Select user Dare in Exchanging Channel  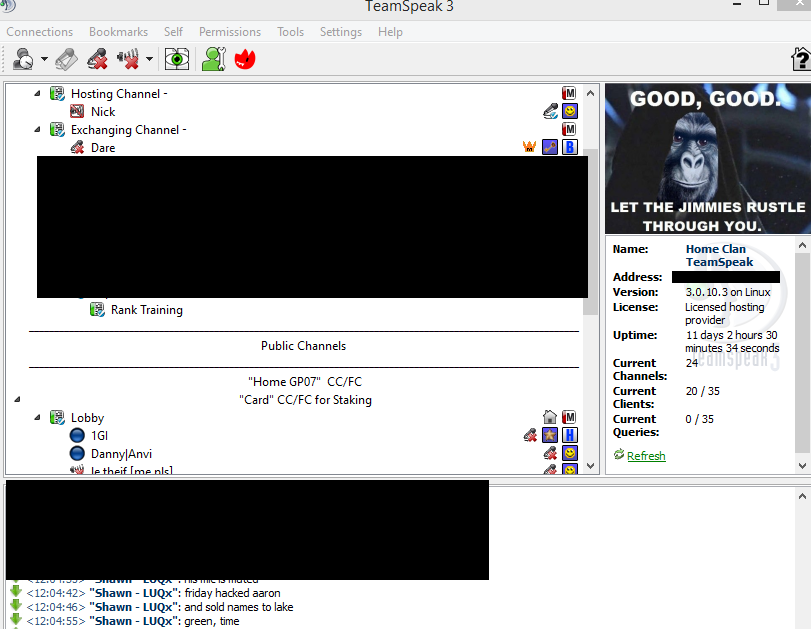click(x=103, y=148)
